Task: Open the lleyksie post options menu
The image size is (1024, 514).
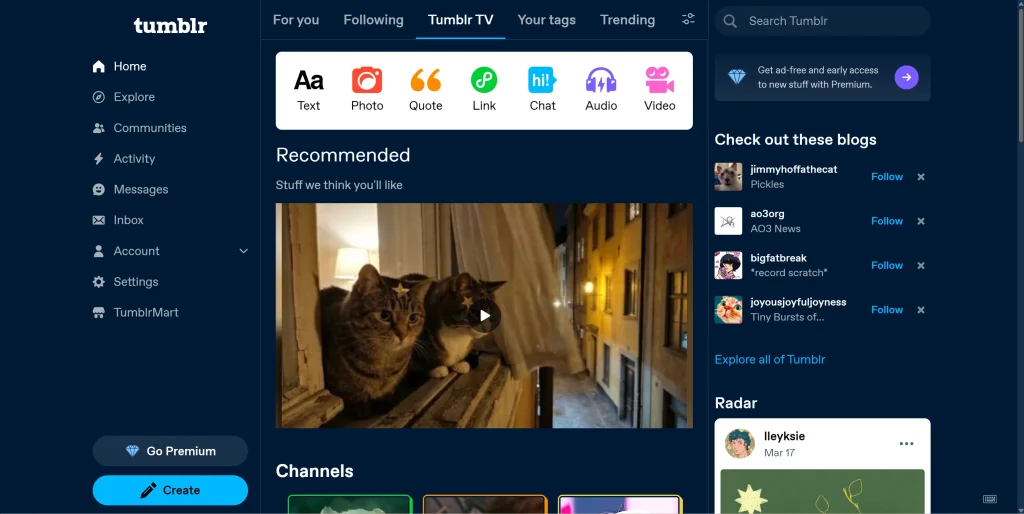Action: click(x=906, y=444)
